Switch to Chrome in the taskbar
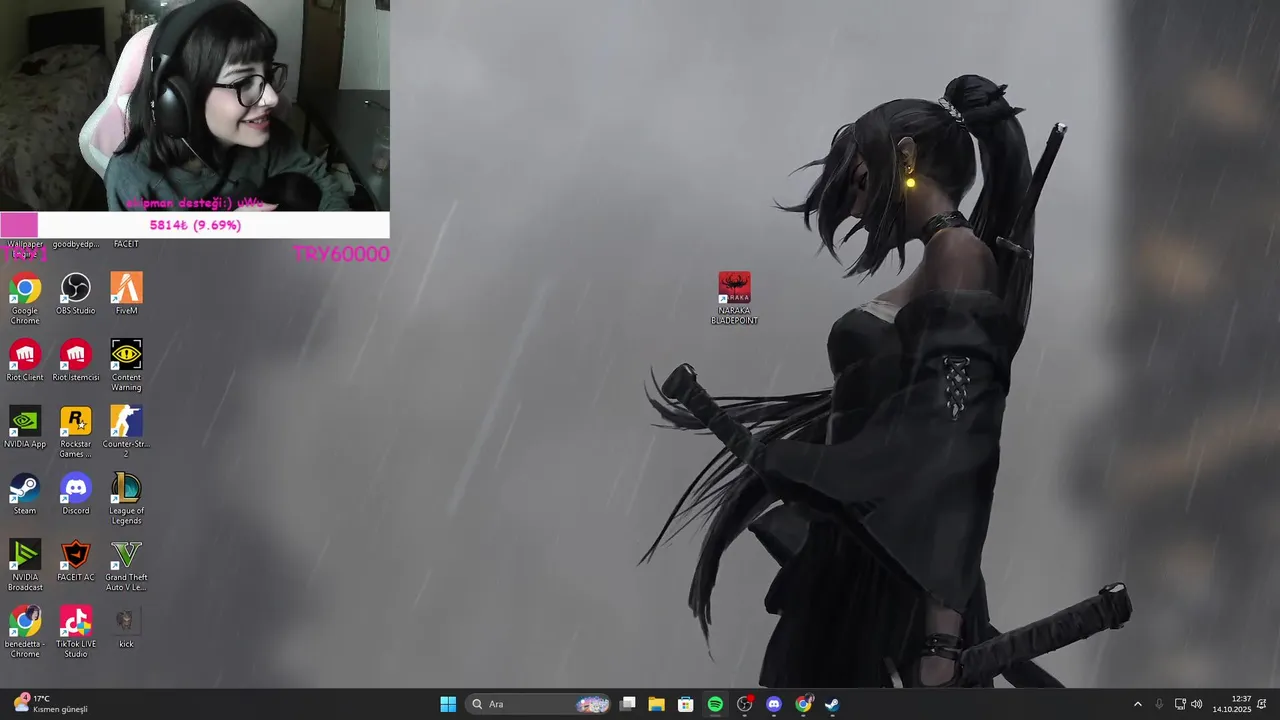 click(803, 704)
